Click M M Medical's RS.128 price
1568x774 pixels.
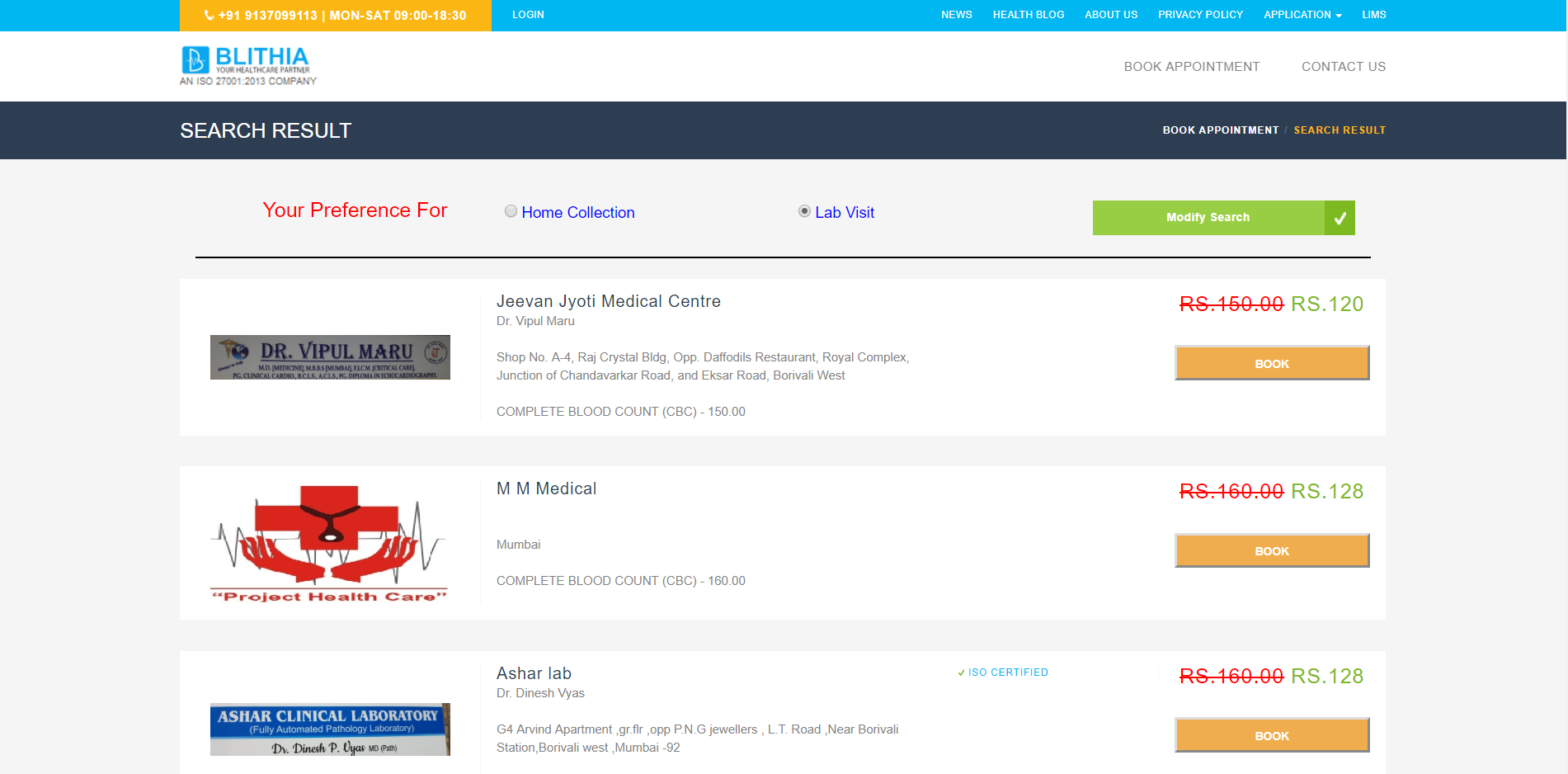click(1327, 492)
